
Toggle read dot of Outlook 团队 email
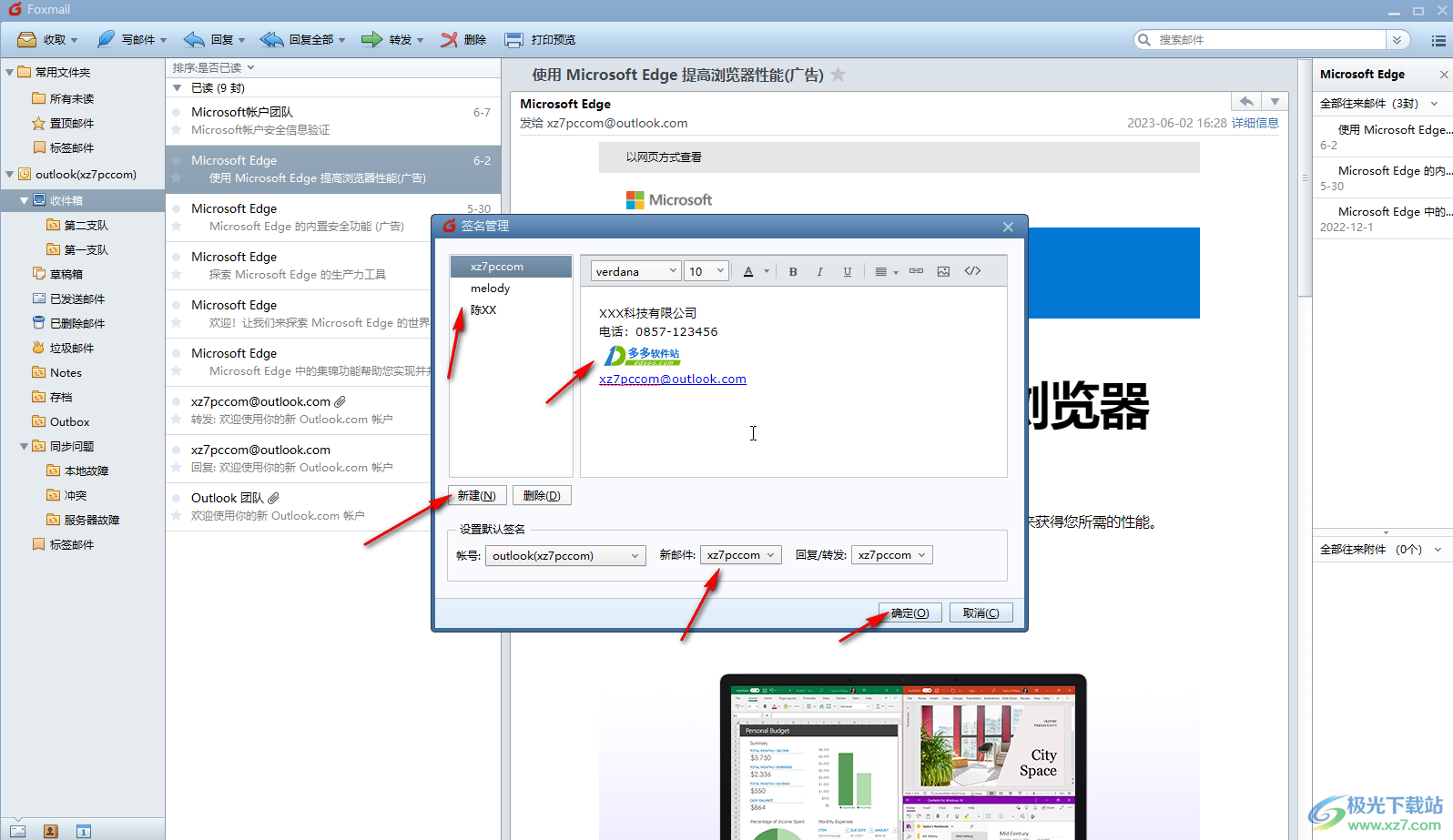click(x=177, y=498)
